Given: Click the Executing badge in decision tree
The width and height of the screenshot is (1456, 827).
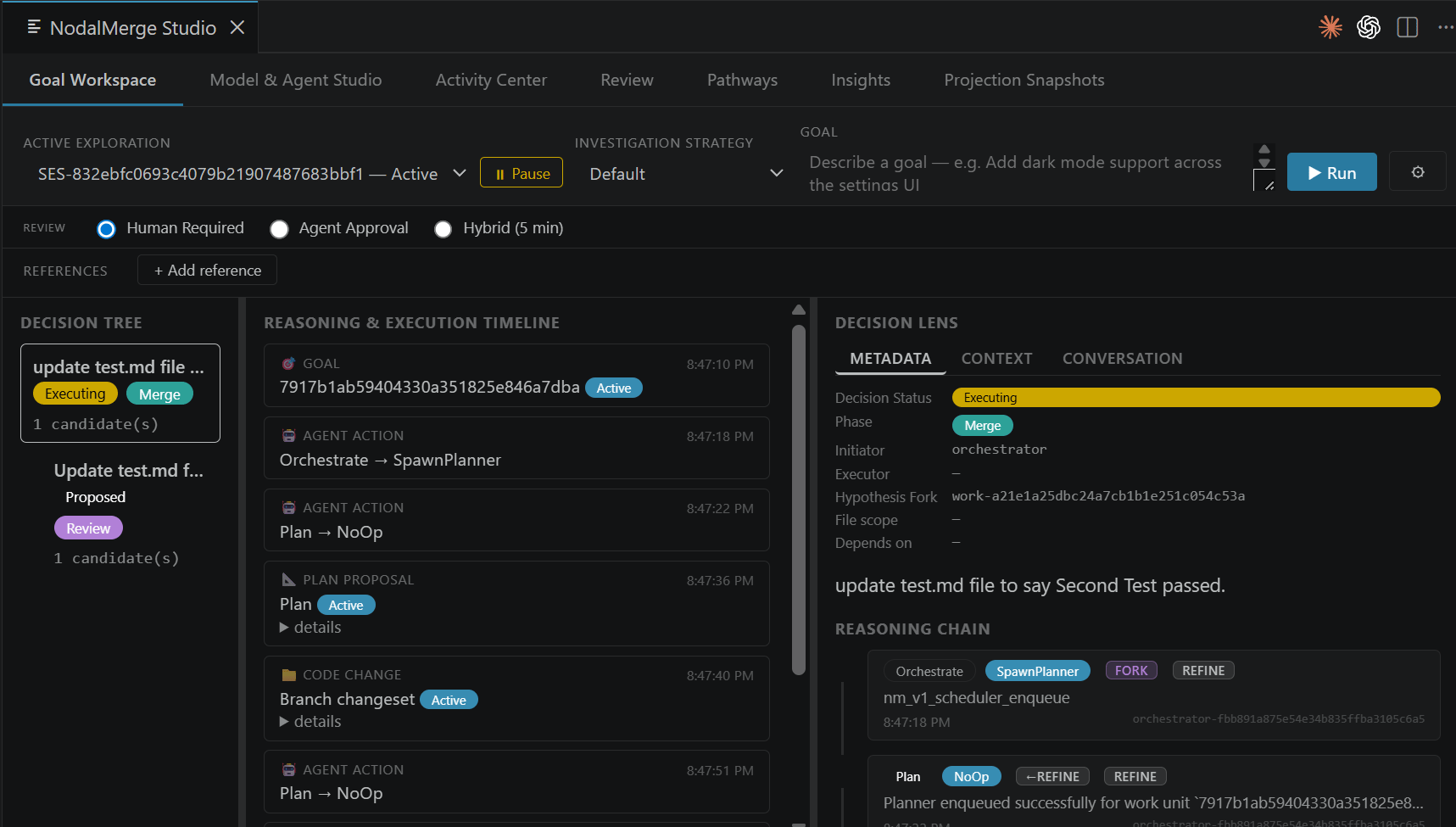Looking at the screenshot, I should (75, 394).
